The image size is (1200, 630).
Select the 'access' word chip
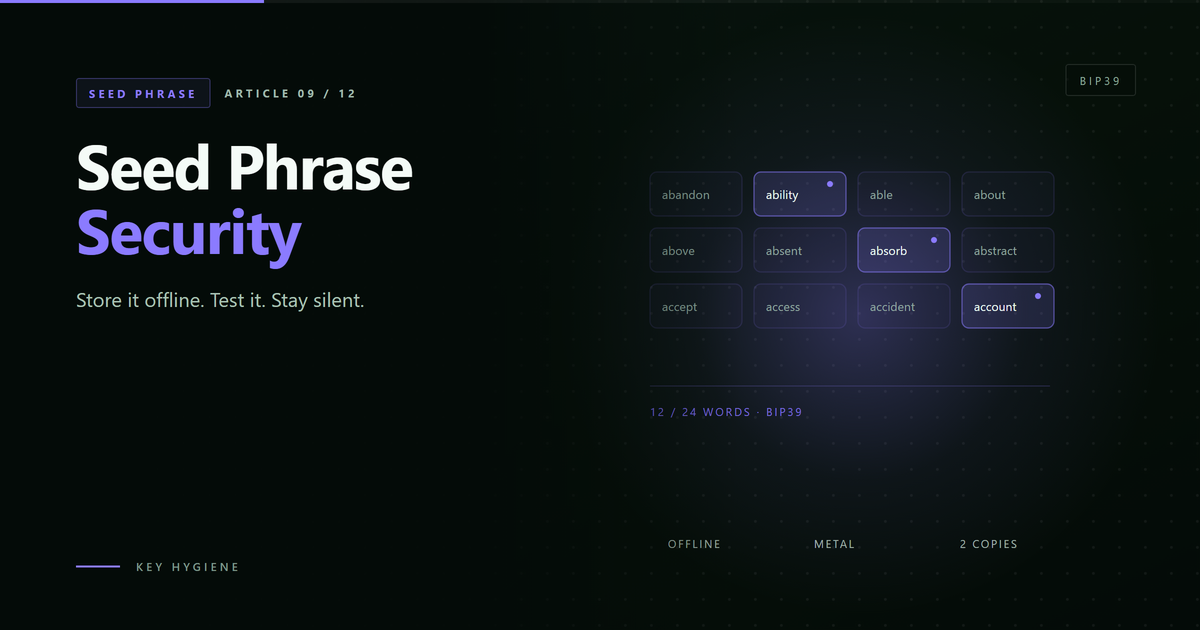(800, 306)
